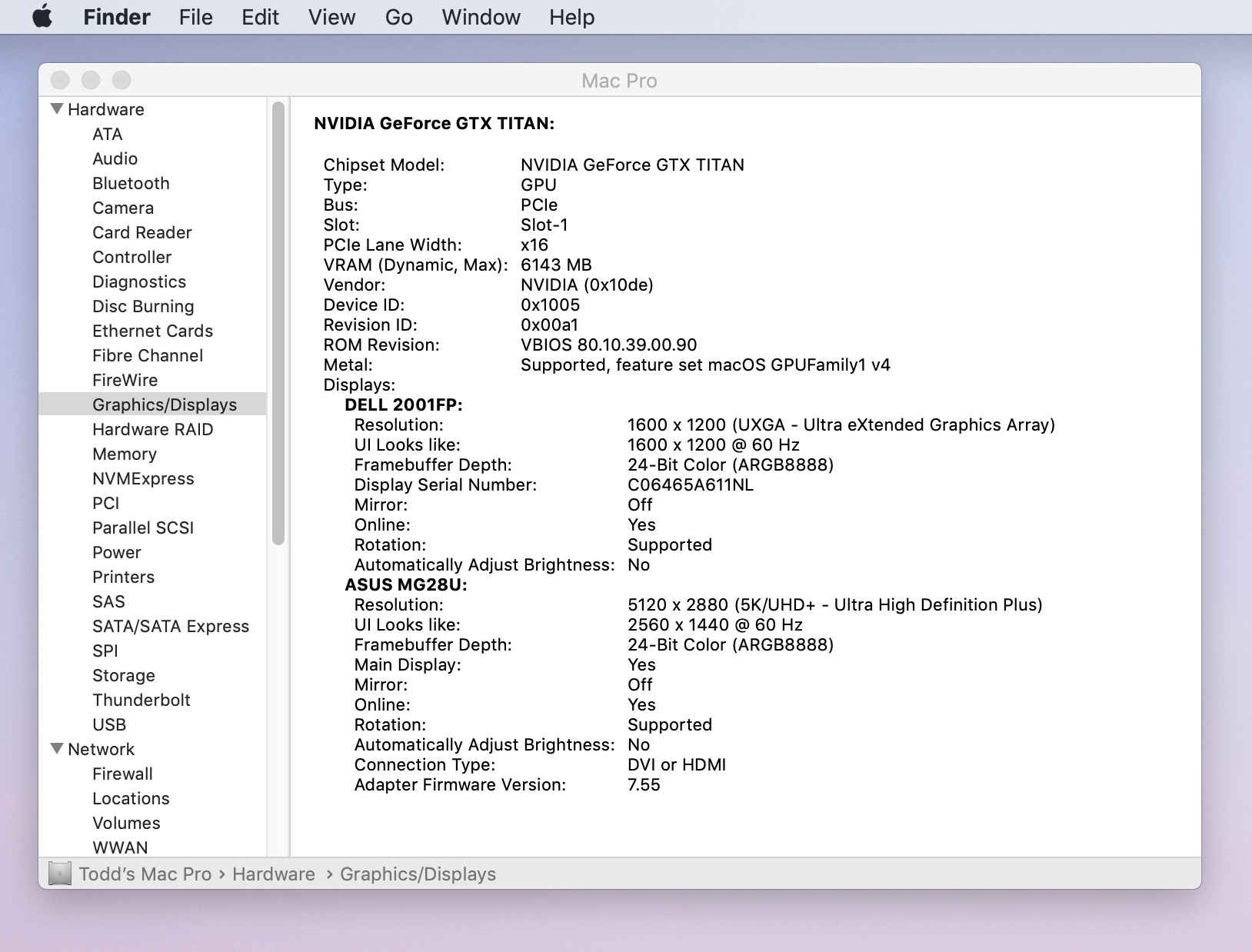The image size is (1252, 952).
Task: Click Hardware in the path bar
Action: 274,874
